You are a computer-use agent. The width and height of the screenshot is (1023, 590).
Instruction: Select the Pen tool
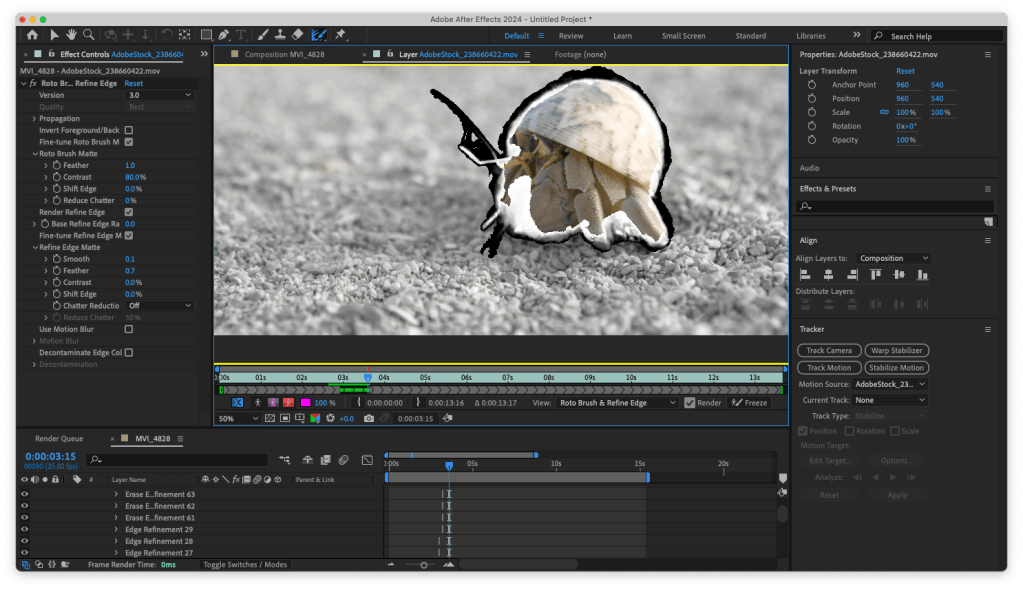224,35
